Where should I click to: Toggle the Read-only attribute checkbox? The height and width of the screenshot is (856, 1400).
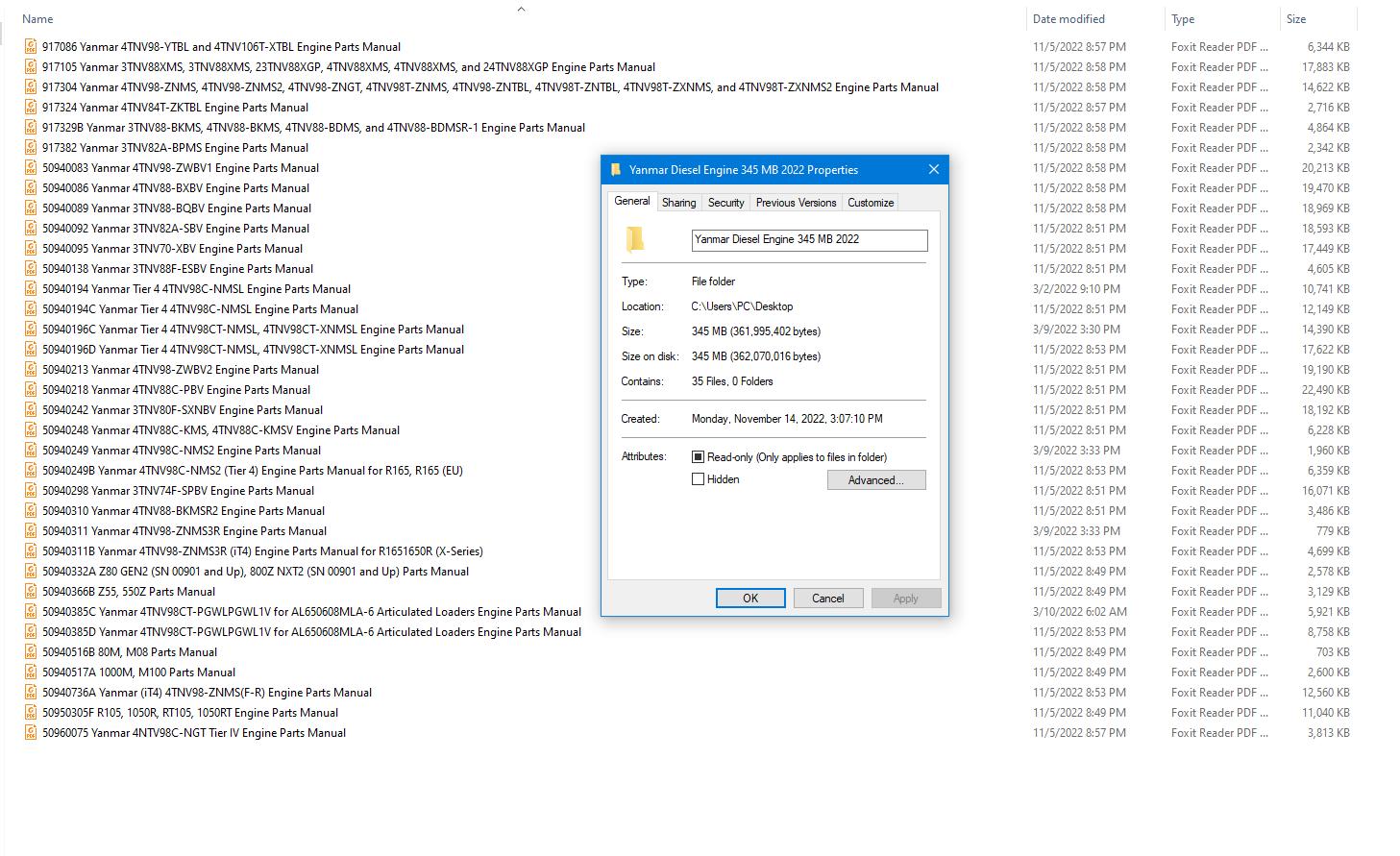[699, 457]
